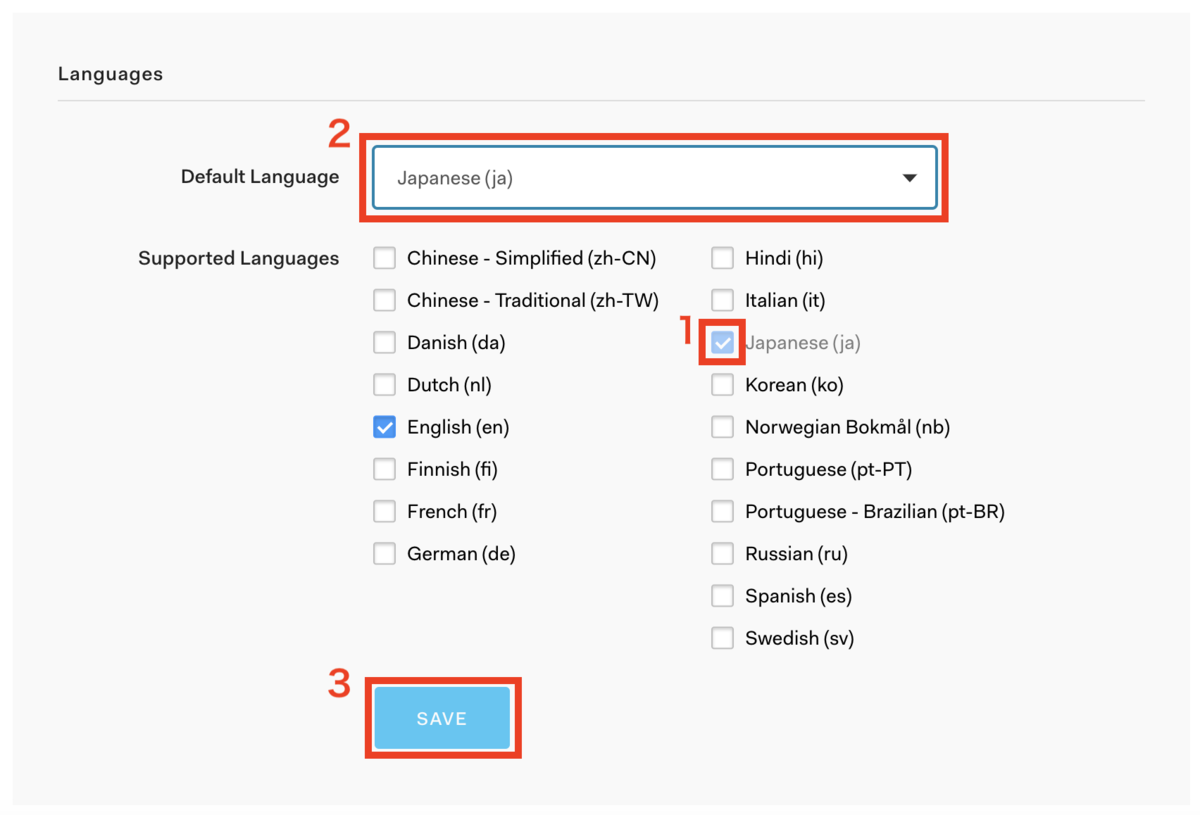
Task: Open the Default Language dropdown
Action: point(655,178)
